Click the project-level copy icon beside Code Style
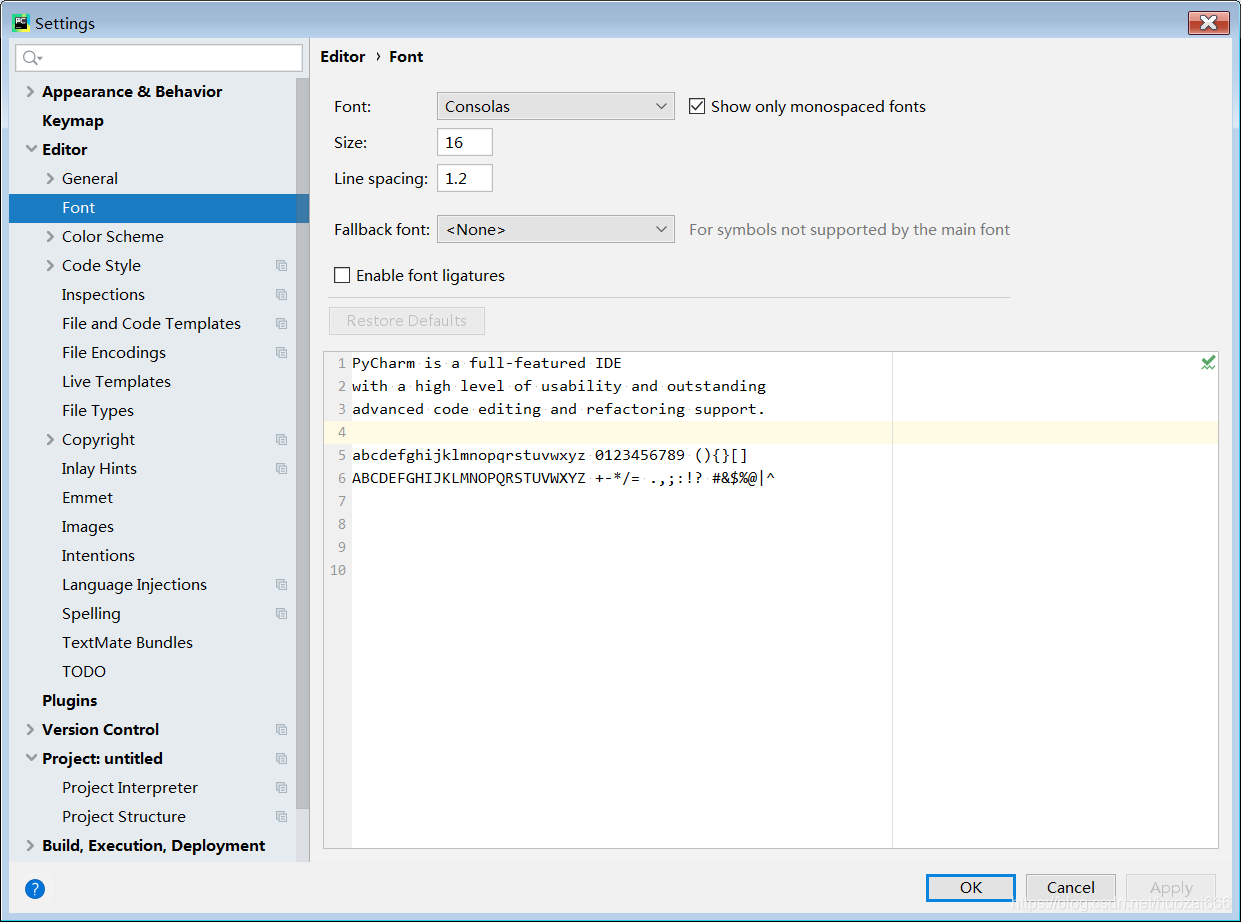1241x922 pixels. tap(281, 266)
